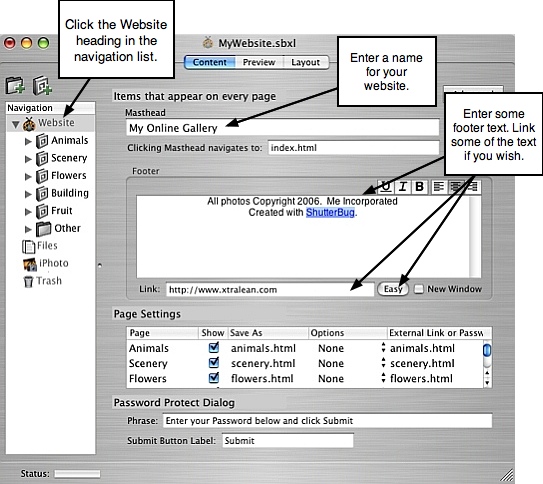Image resolution: width=543 pixels, height=484 pixels.
Task: Click the add gallery page toolbar icon
Action: 42,85
